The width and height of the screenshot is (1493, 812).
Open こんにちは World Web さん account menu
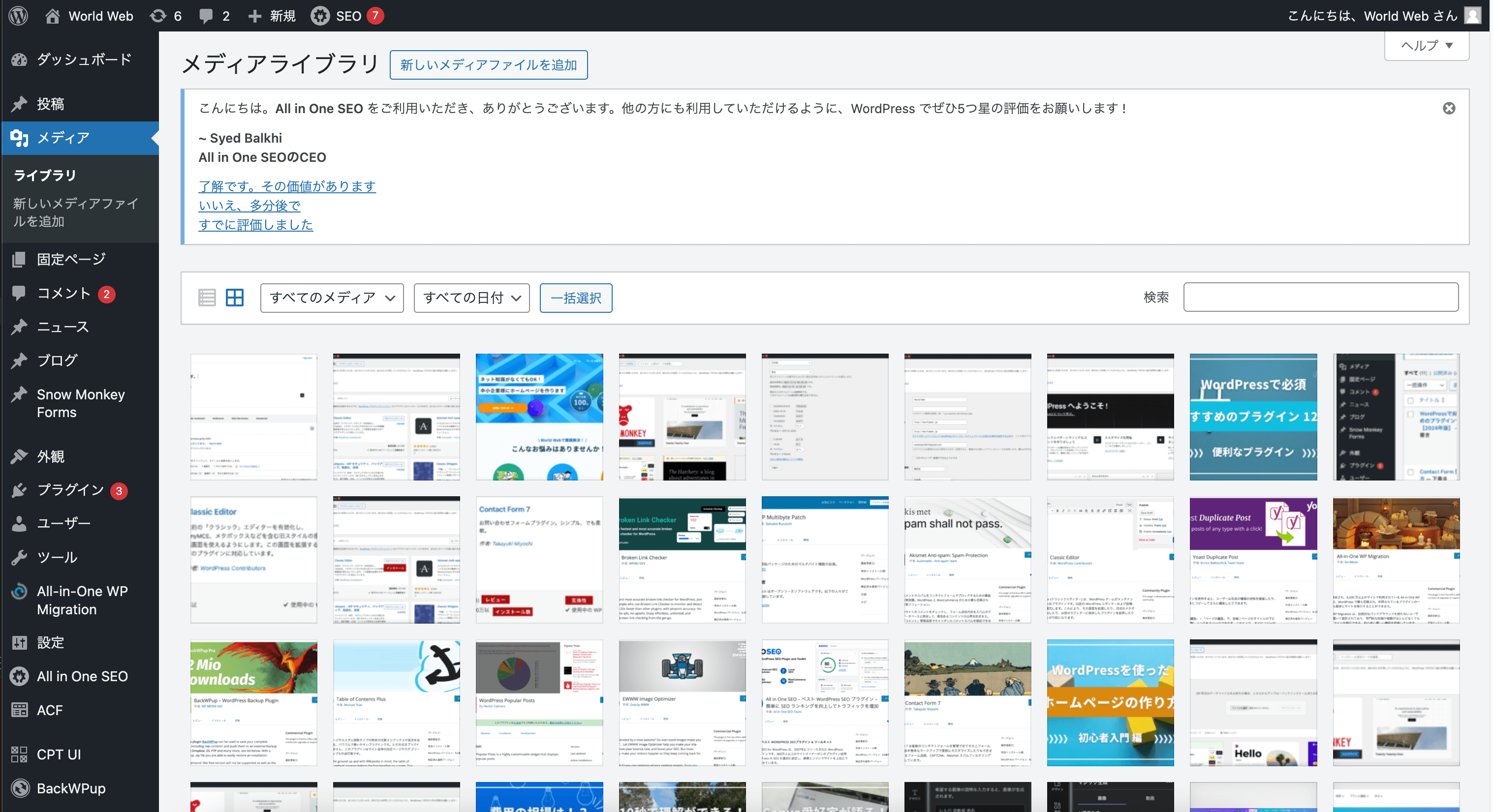pyautogui.click(x=1384, y=16)
